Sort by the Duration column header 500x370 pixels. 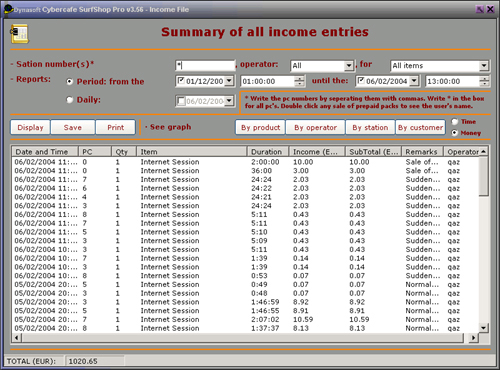coord(268,152)
